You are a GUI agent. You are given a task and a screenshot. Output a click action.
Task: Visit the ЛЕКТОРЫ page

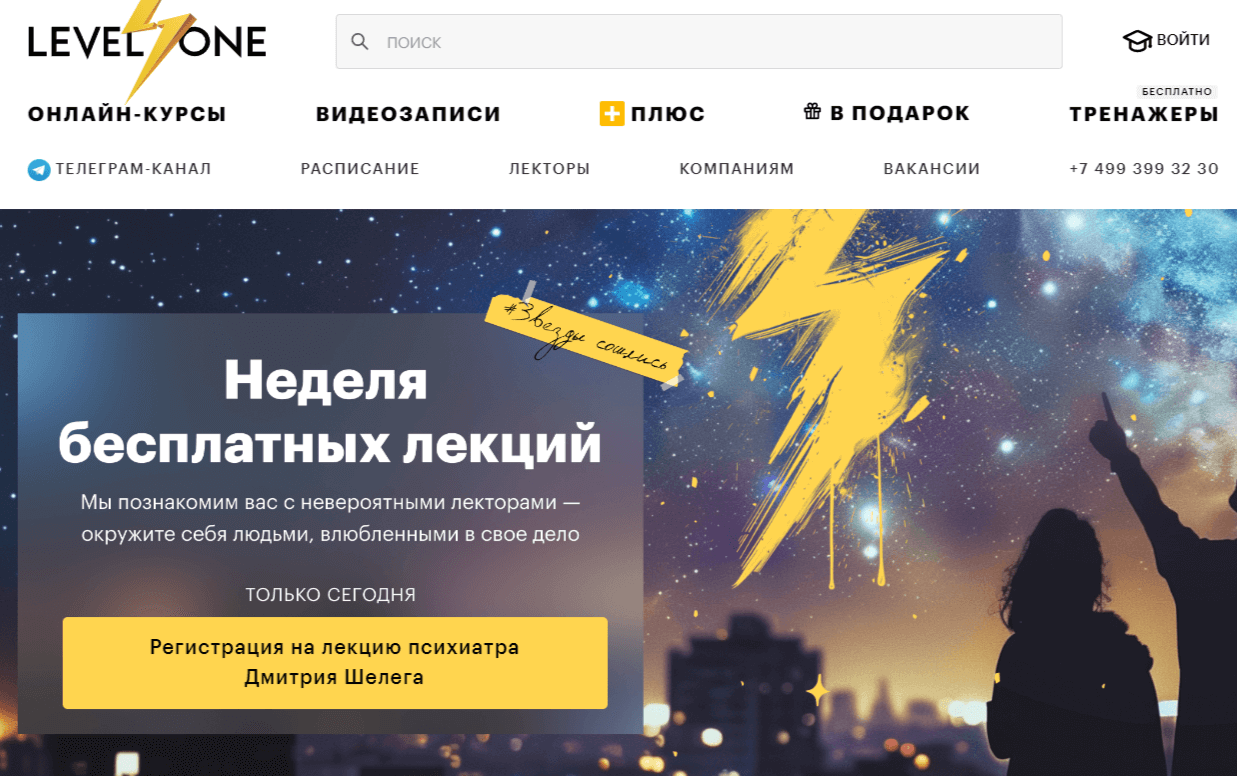tap(549, 169)
